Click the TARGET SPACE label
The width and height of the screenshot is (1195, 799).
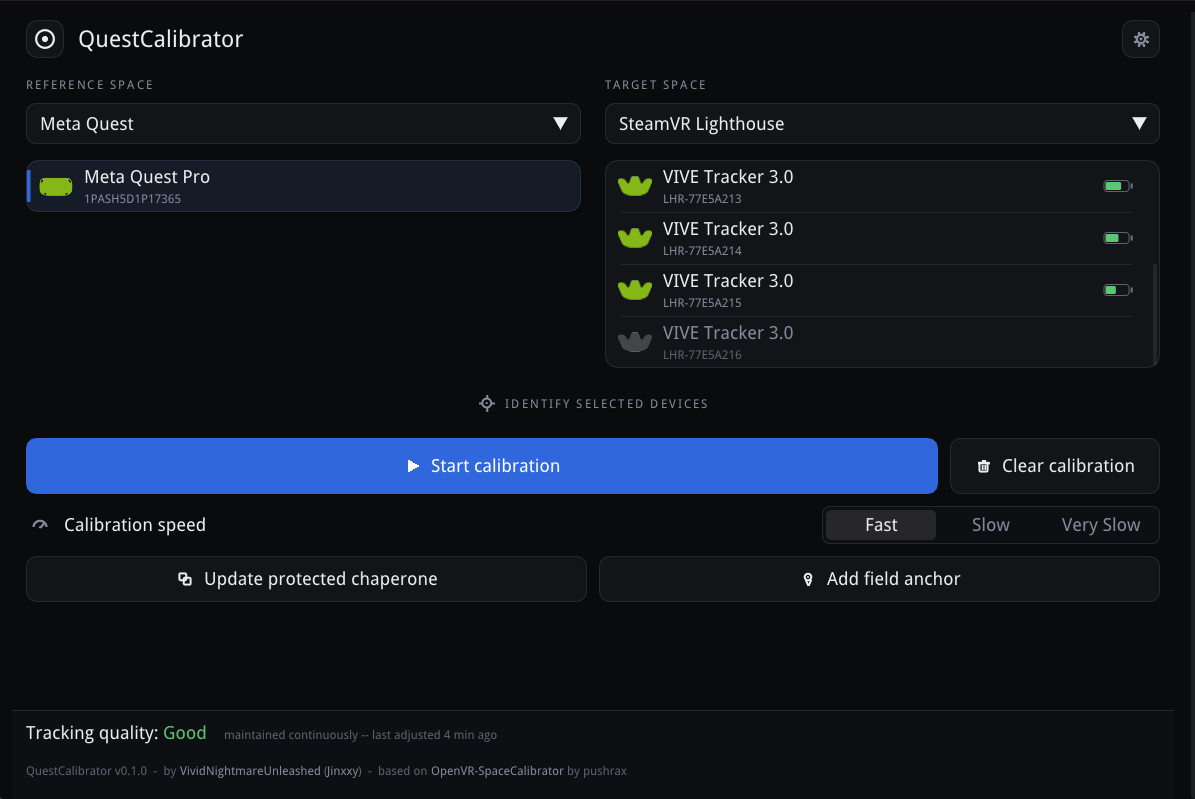(x=655, y=85)
